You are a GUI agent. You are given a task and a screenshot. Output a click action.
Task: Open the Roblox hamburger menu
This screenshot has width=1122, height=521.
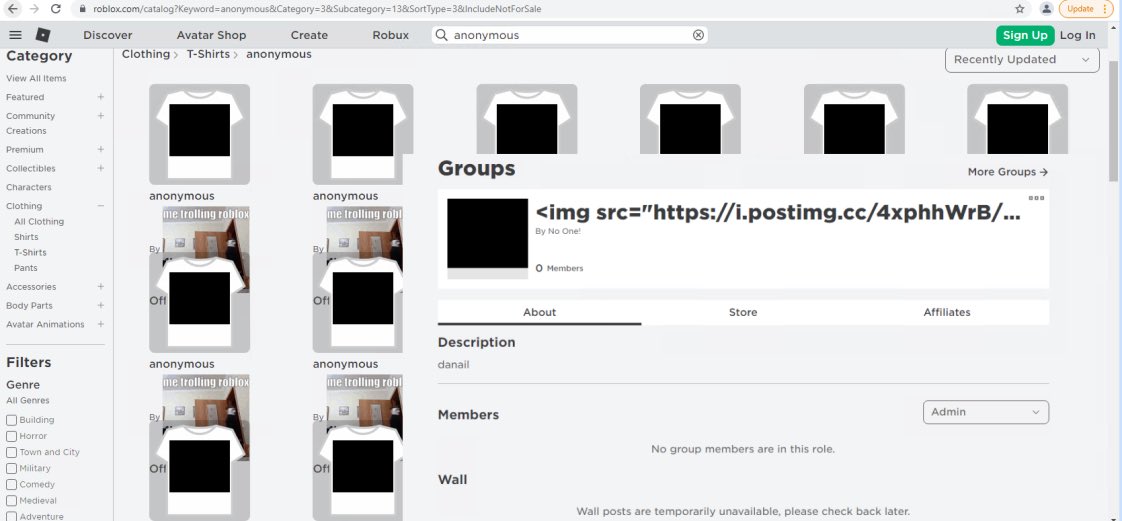click(x=15, y=35)
